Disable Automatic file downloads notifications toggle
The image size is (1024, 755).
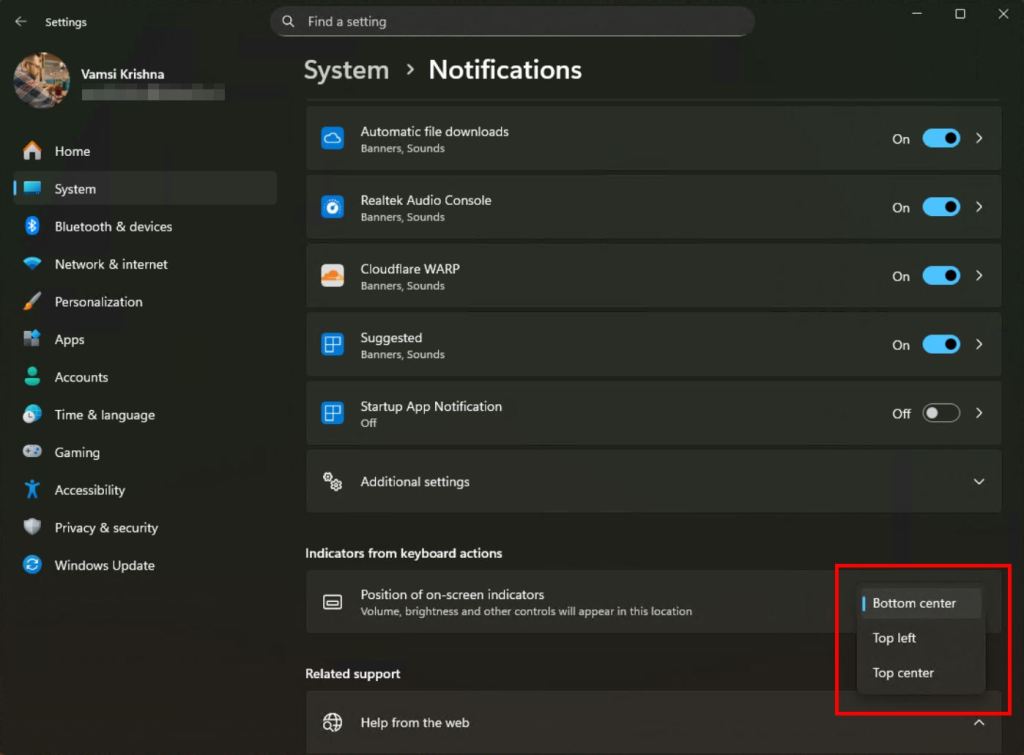(x=941, y=138)
